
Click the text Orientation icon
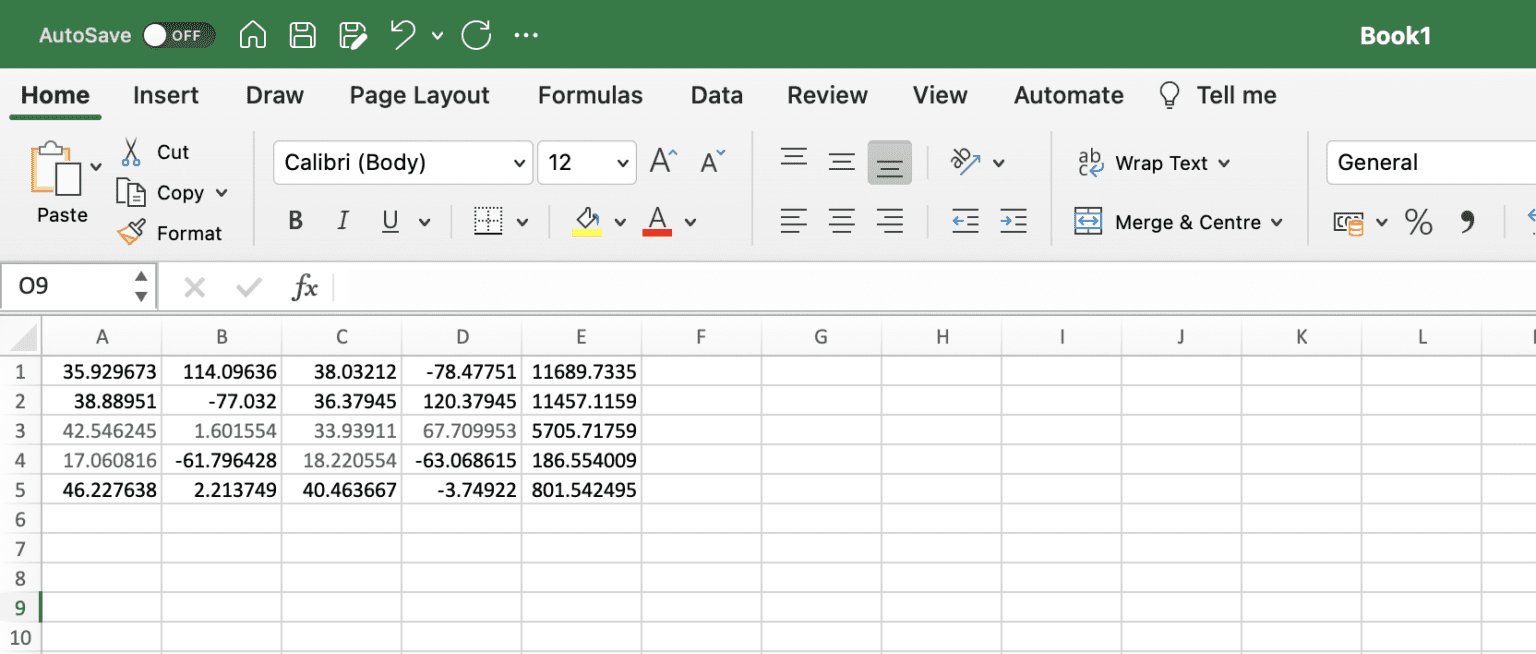point(966,162)
